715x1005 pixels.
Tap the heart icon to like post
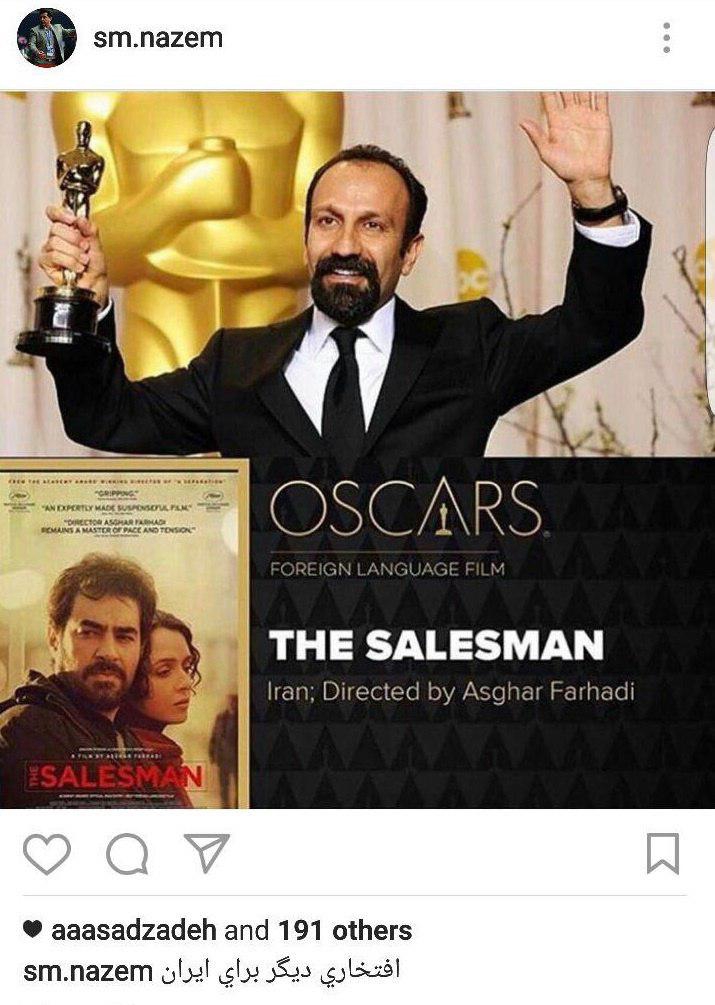(47, 854)
